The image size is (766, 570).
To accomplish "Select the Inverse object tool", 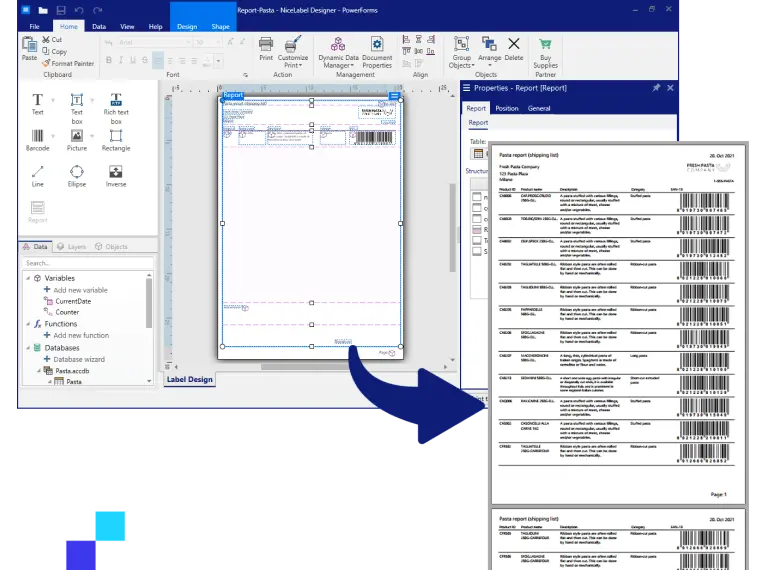I will pyautogui.click(x=116, y=174).
